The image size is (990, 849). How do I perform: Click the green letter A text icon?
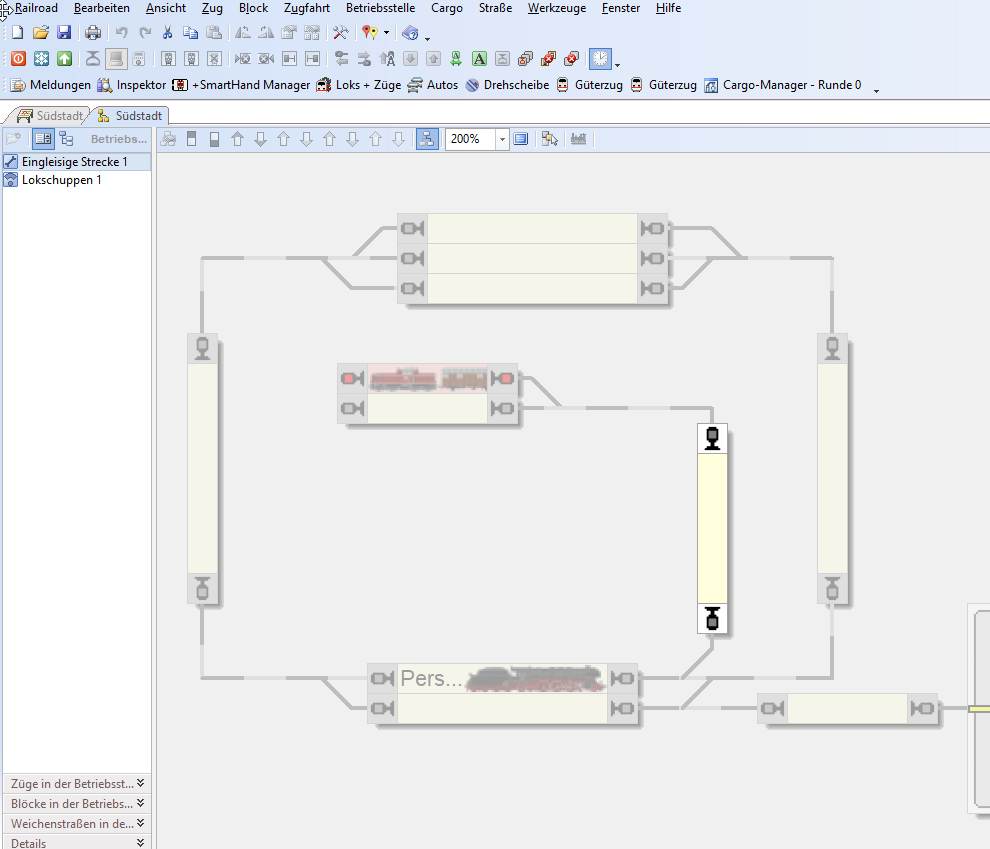click(479, 59)
